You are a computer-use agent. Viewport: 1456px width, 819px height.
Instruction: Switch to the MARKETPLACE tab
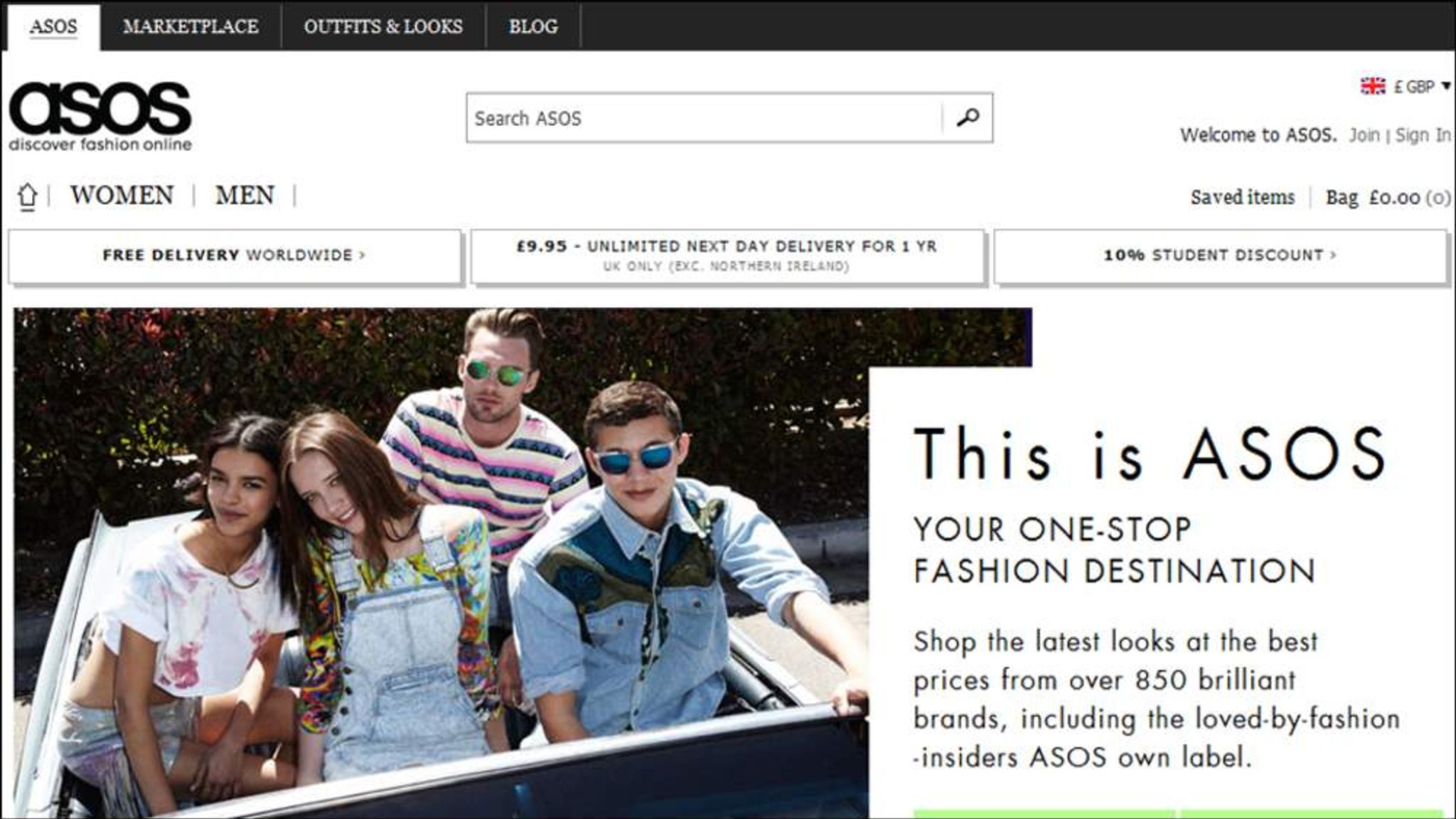point(191,26)
